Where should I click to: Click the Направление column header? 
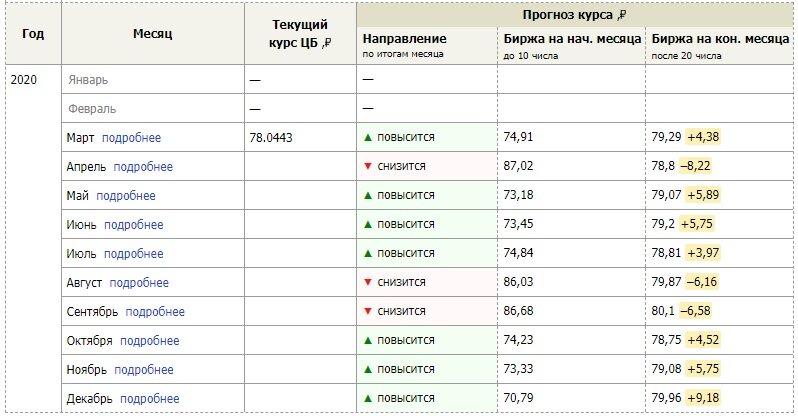(405, 39)
